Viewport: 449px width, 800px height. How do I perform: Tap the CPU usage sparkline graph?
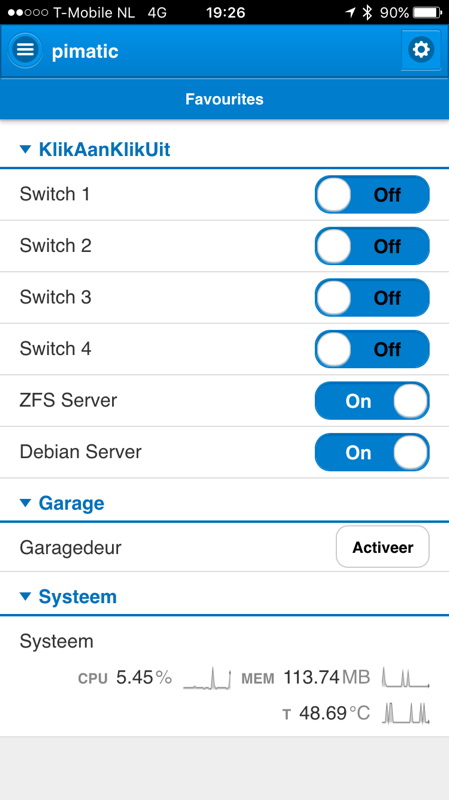tap(207, 678)
